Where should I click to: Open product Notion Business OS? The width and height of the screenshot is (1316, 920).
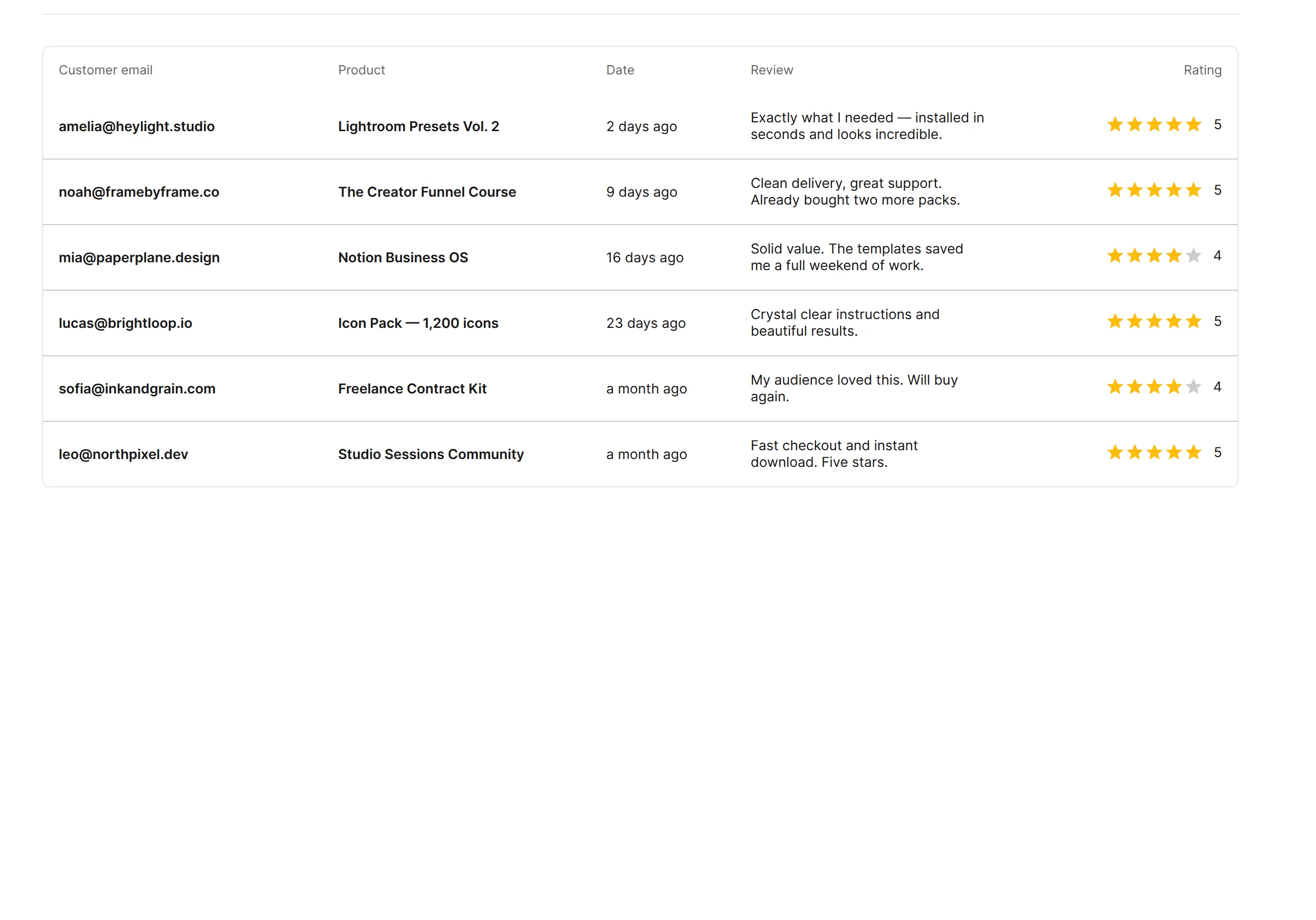tap(403, 258)
